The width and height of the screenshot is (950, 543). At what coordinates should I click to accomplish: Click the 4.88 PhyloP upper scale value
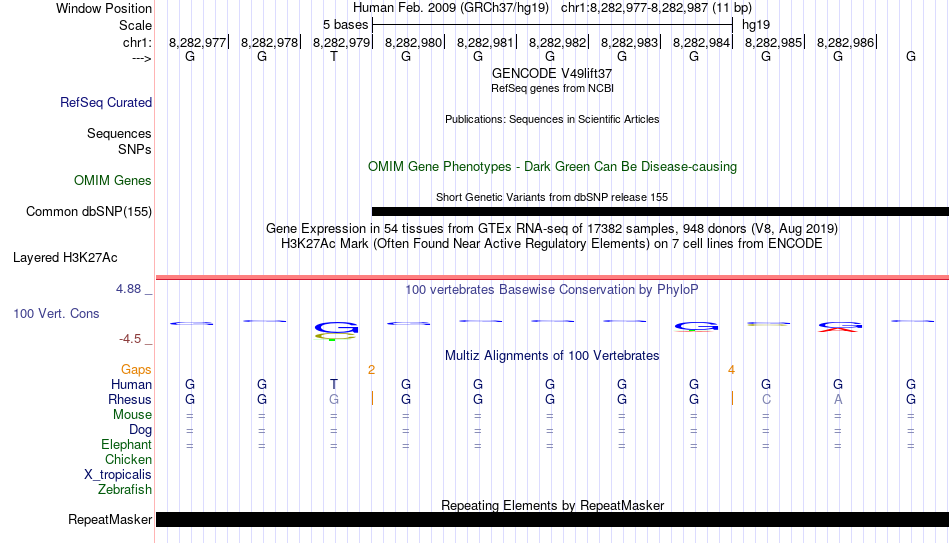[x=128, y=289]
